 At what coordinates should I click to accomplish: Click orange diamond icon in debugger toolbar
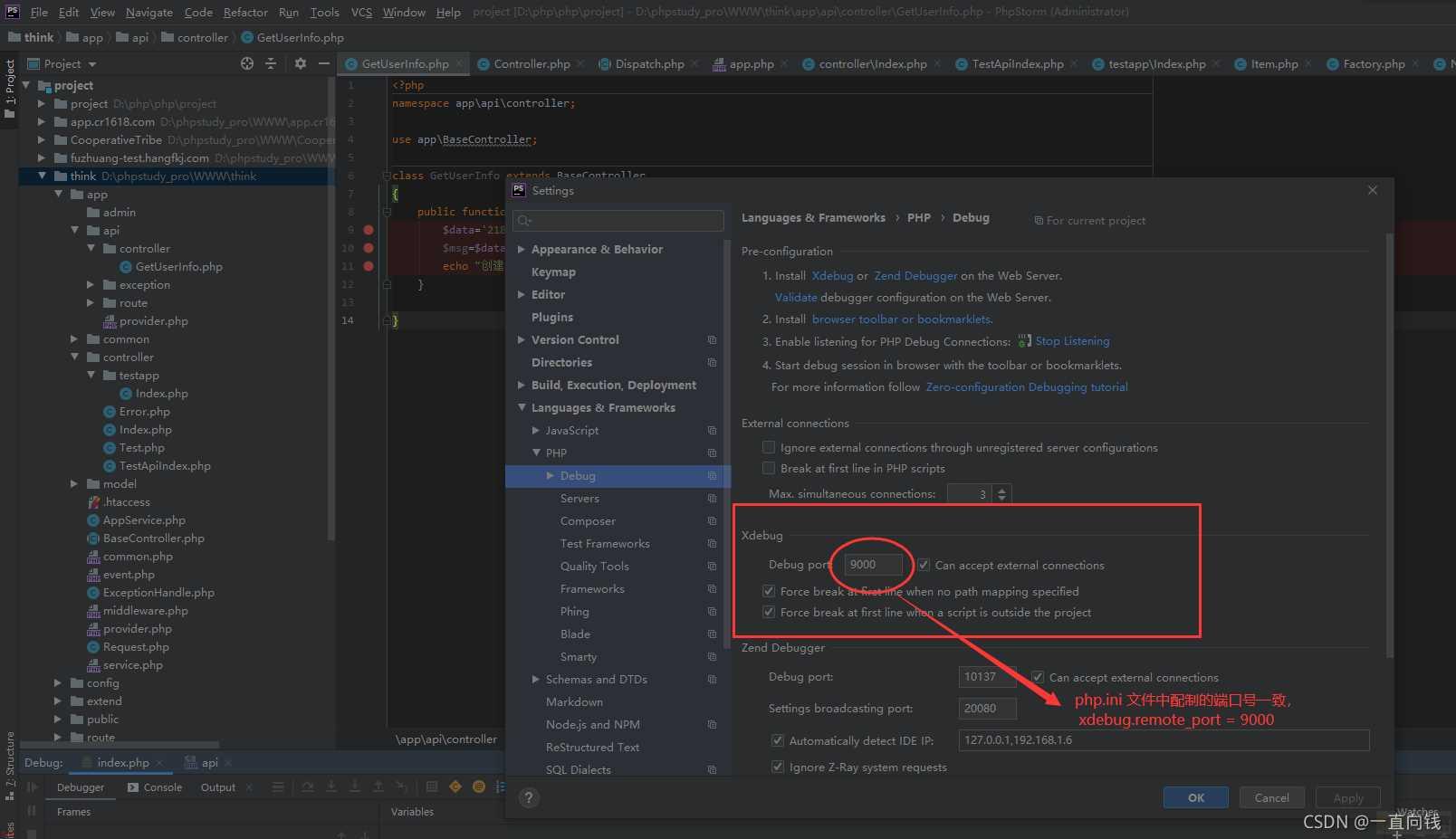tap(455, 787)
